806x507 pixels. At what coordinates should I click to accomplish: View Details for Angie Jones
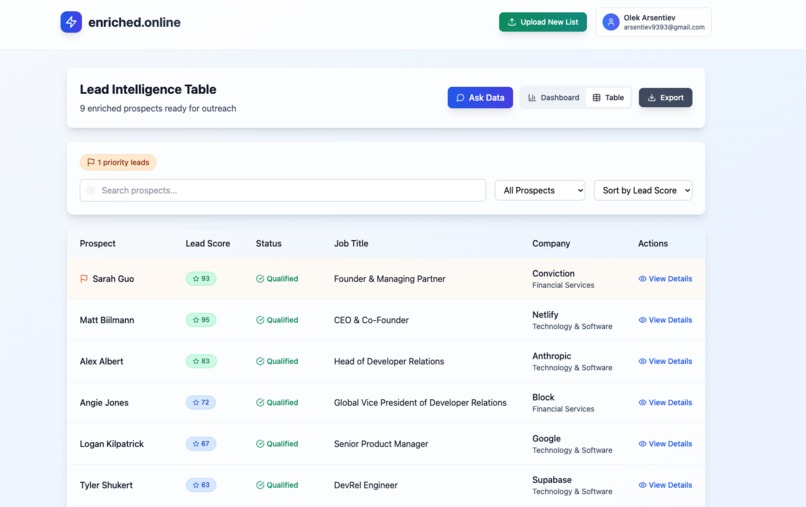(665, 403)
